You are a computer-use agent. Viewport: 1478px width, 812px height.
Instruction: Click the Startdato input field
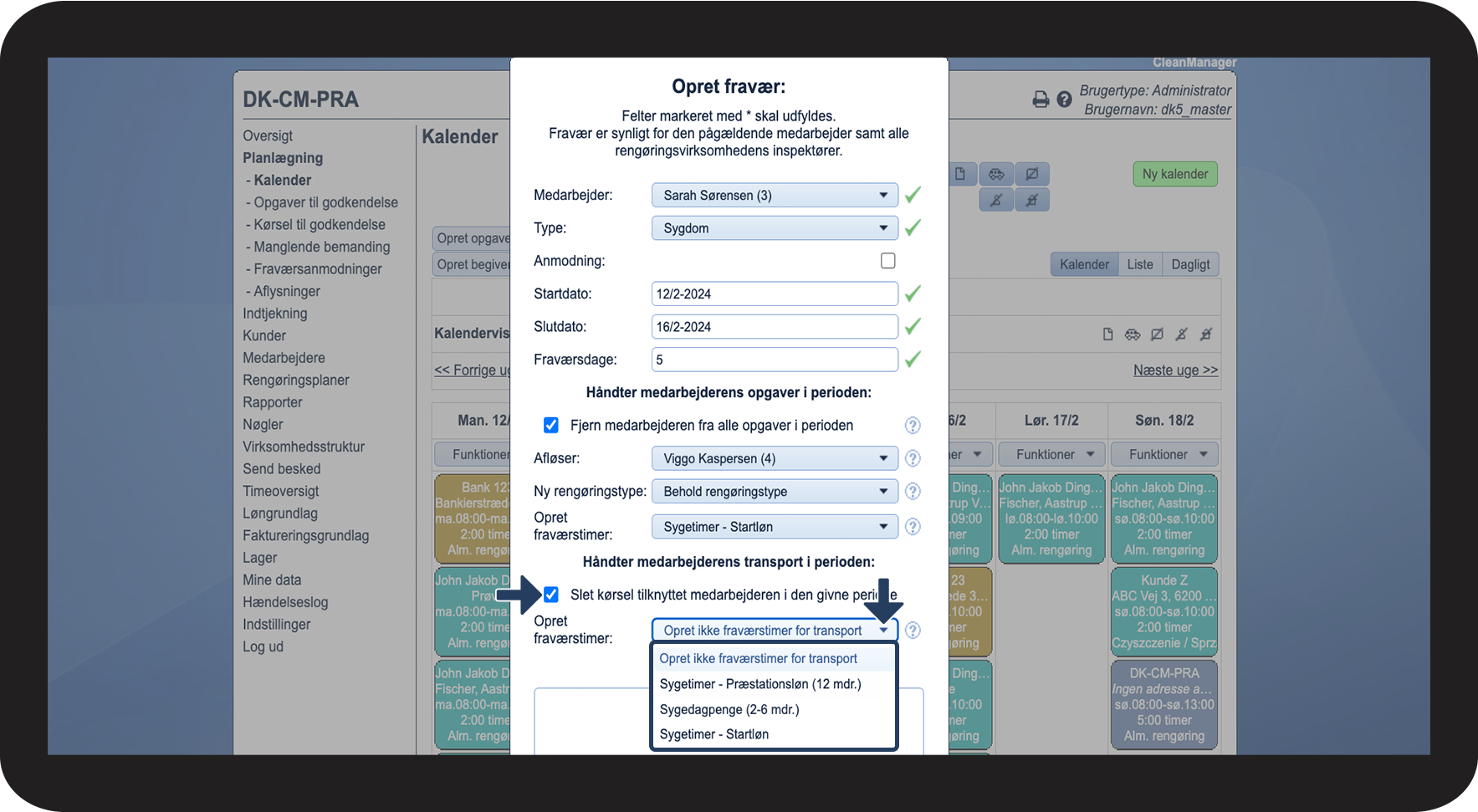pyautogui.click(x=775, y=294)
